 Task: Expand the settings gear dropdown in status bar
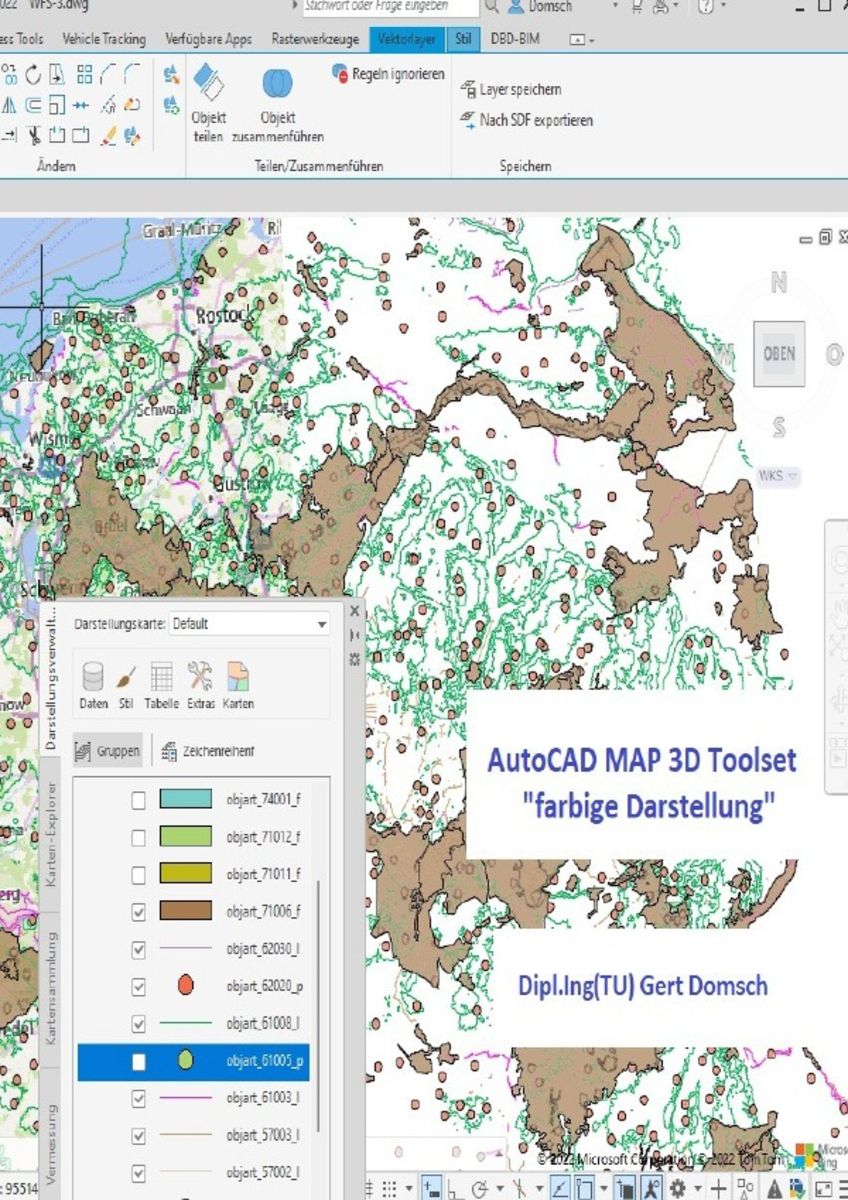(x=697, y=1189)
